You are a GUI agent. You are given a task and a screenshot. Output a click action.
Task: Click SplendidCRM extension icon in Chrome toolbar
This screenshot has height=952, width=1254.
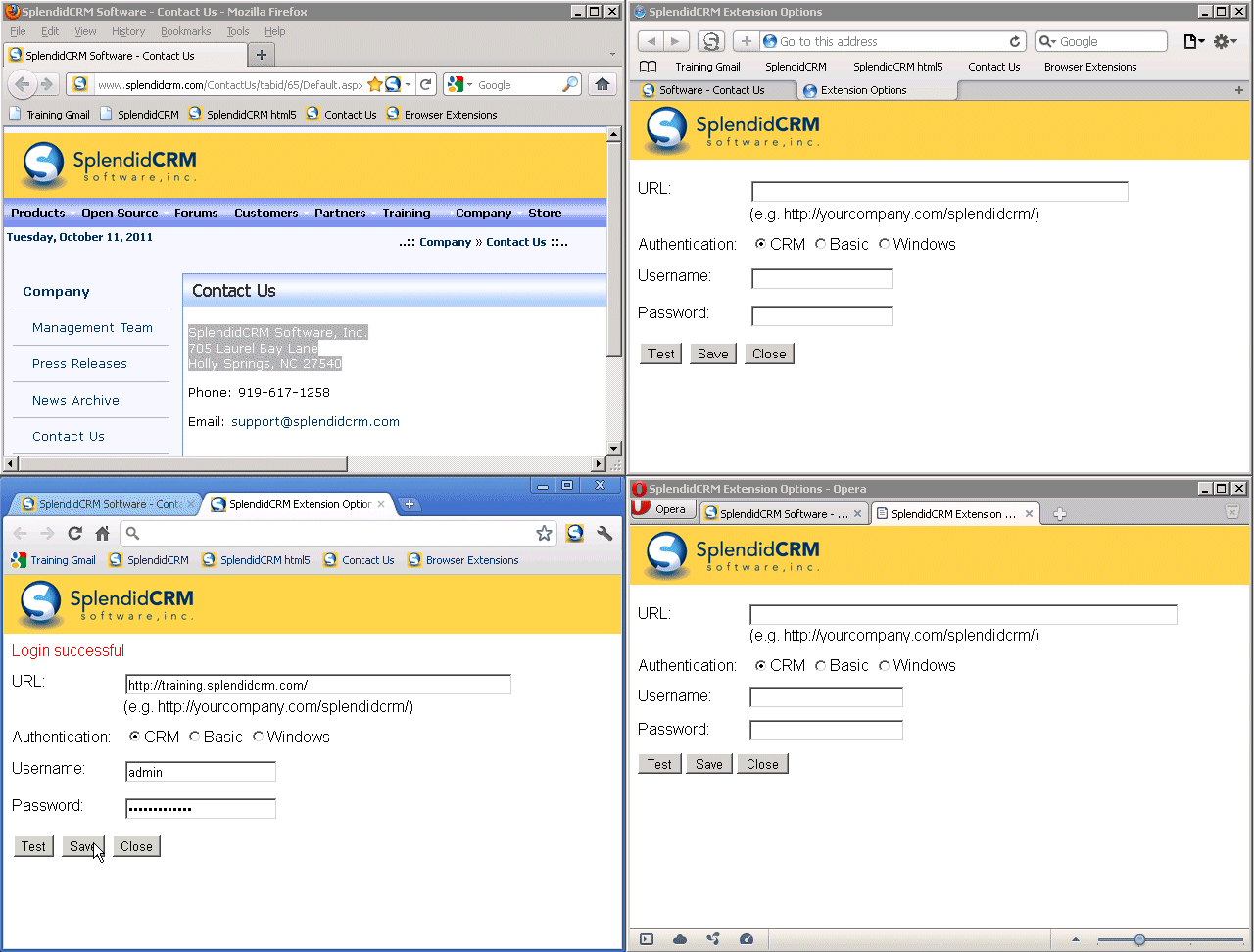(575, 533)
